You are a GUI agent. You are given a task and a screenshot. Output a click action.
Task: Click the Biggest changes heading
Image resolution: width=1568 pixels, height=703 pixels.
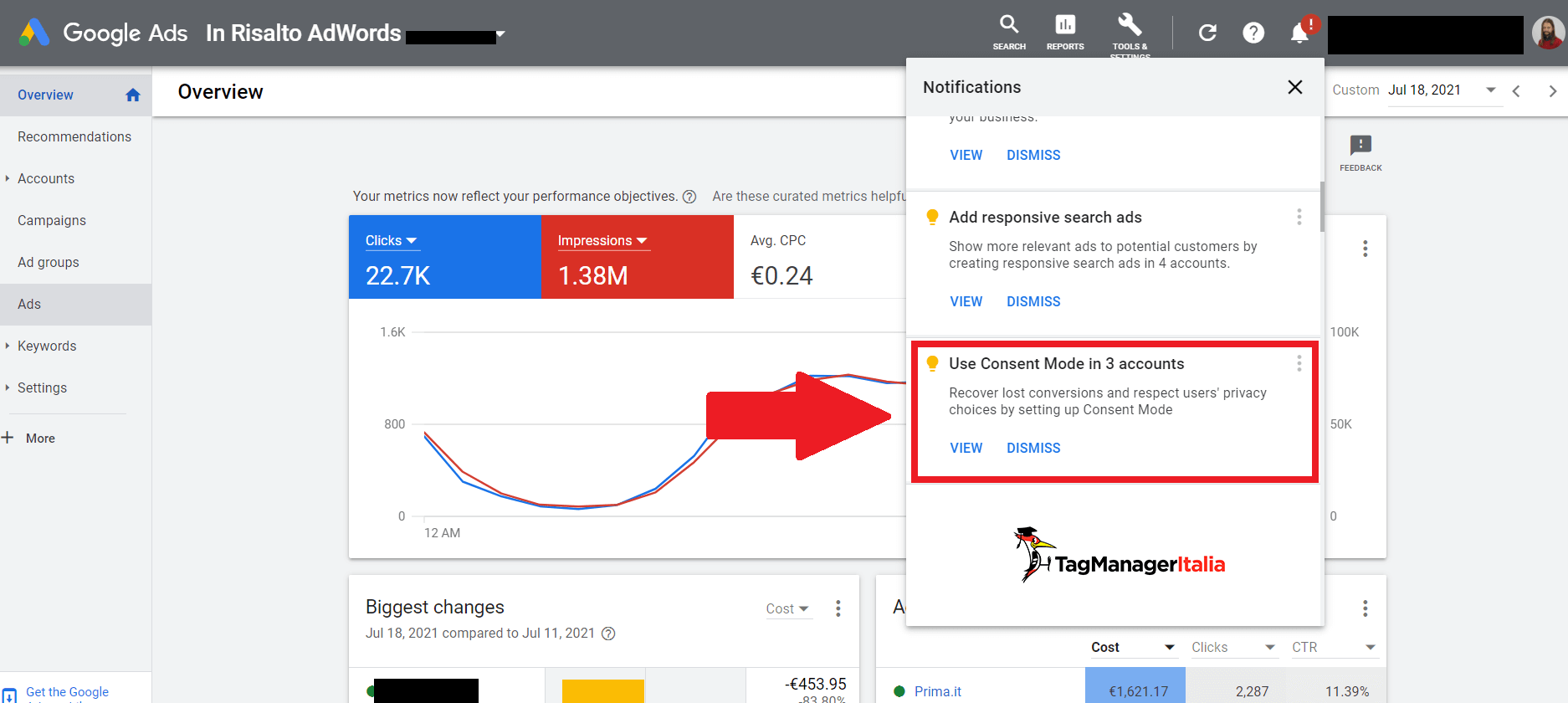click(435, 607)
